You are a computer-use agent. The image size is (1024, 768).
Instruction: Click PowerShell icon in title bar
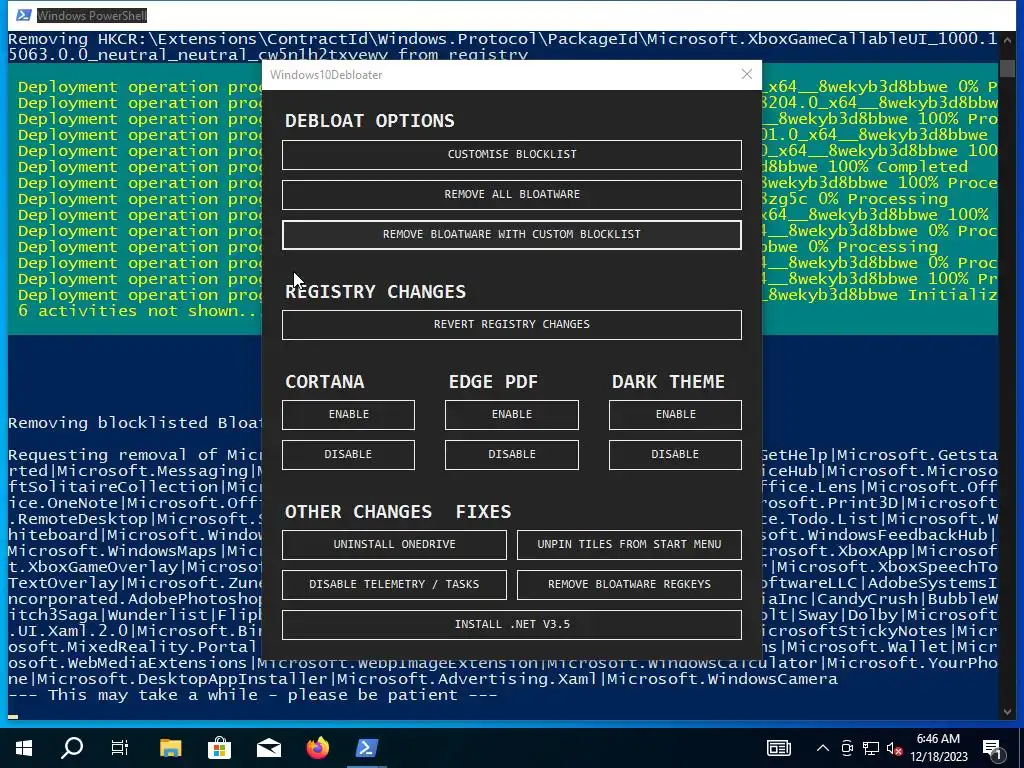pos(24,15)
